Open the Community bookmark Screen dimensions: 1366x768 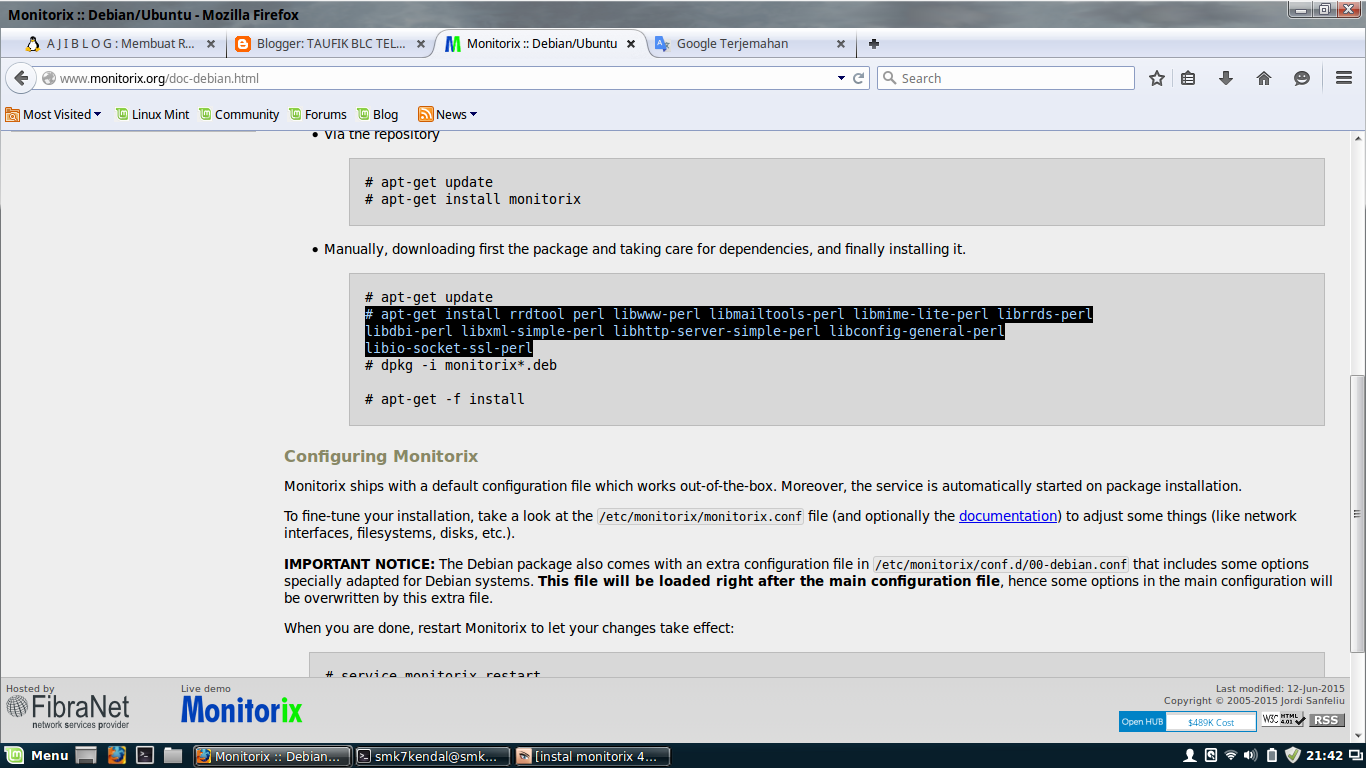click(238, 114)
